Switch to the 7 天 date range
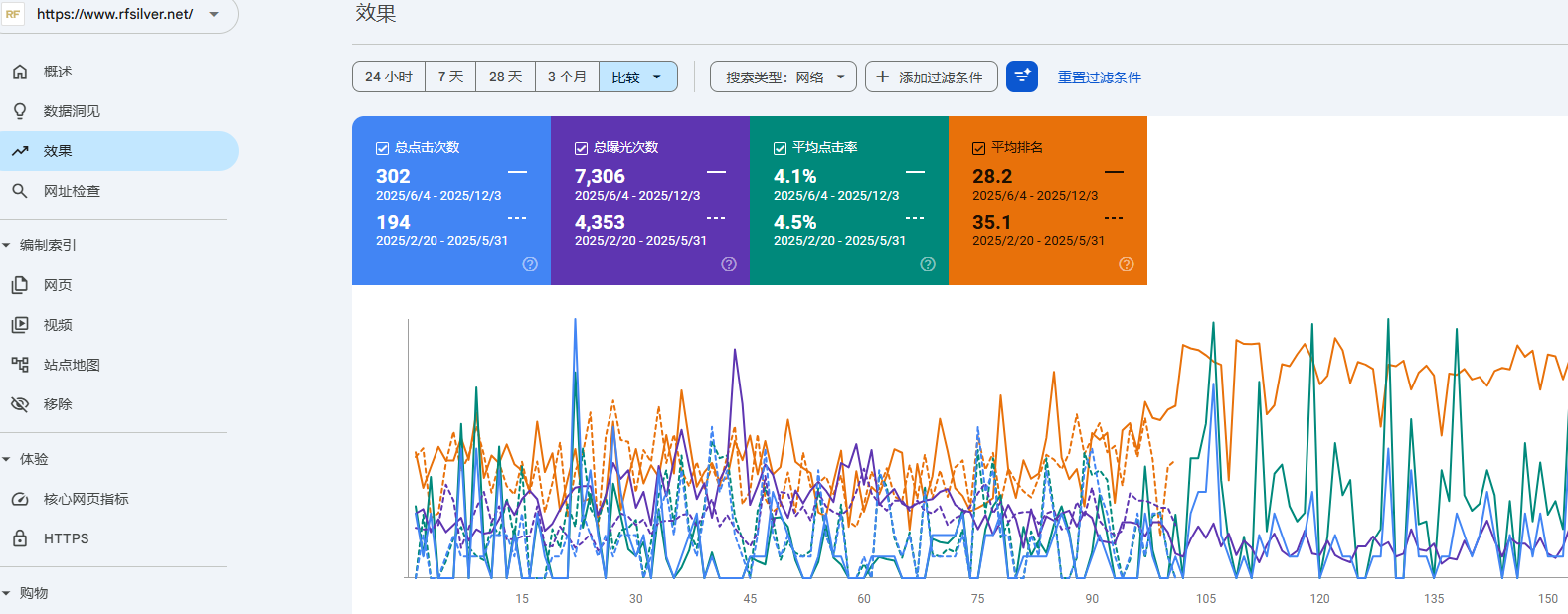This screenshot has height=614, width=1568. coord(450,77)
